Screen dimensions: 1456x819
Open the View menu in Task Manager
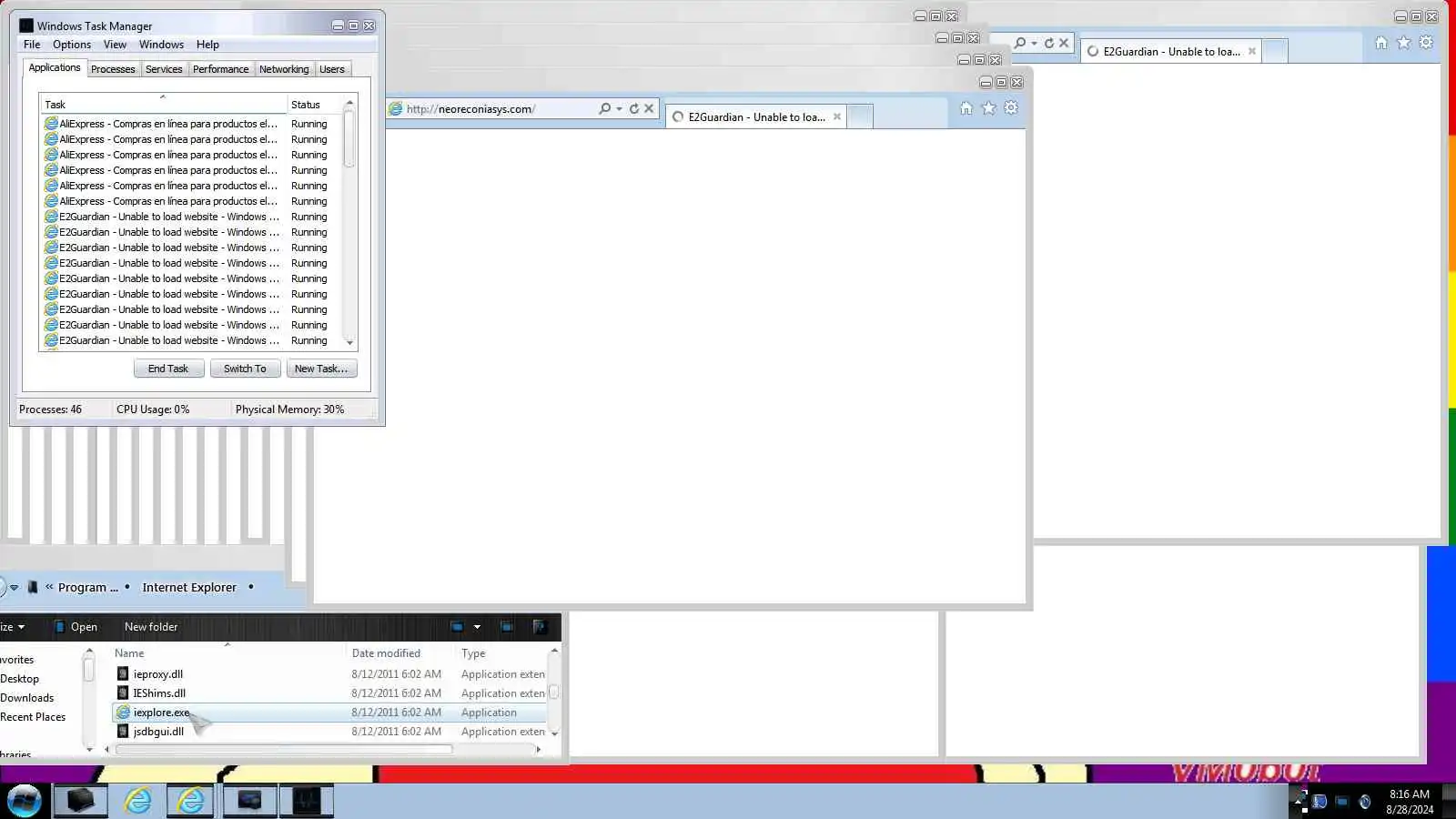(115, 45)
